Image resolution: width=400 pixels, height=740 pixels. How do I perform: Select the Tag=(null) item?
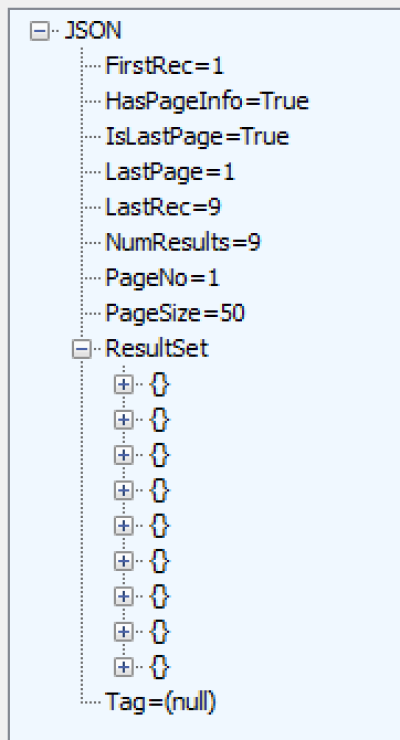160,703
